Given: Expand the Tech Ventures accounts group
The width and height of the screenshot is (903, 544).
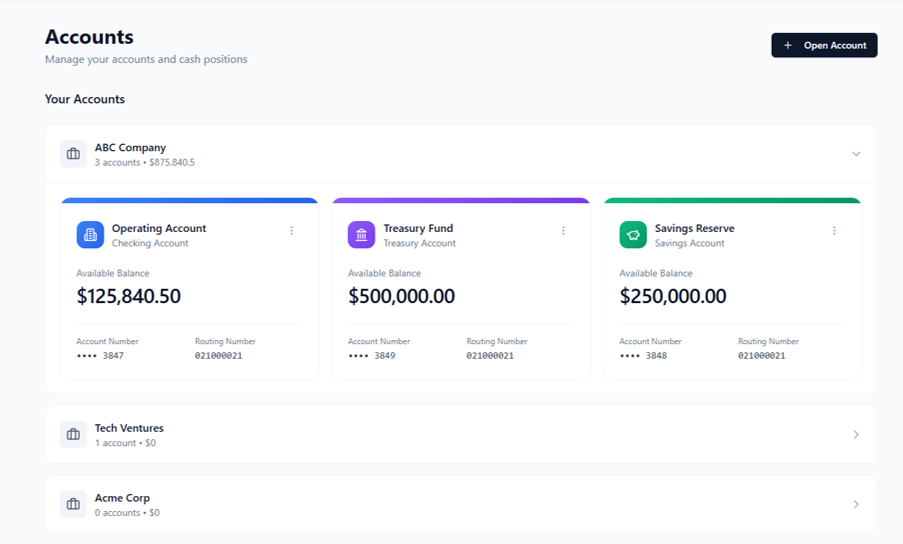Looking at the screenshot, I should [856, 435].
